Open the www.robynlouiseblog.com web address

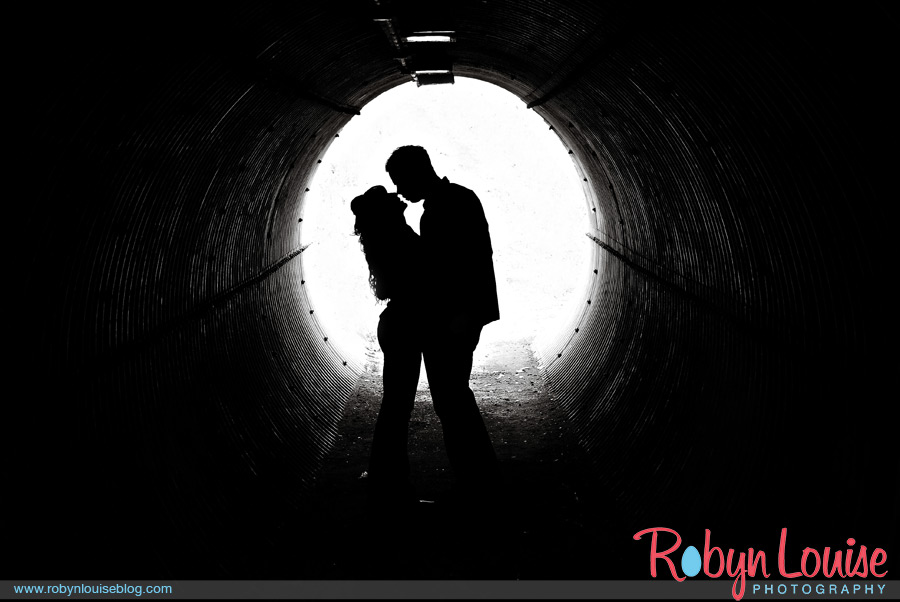93,589
